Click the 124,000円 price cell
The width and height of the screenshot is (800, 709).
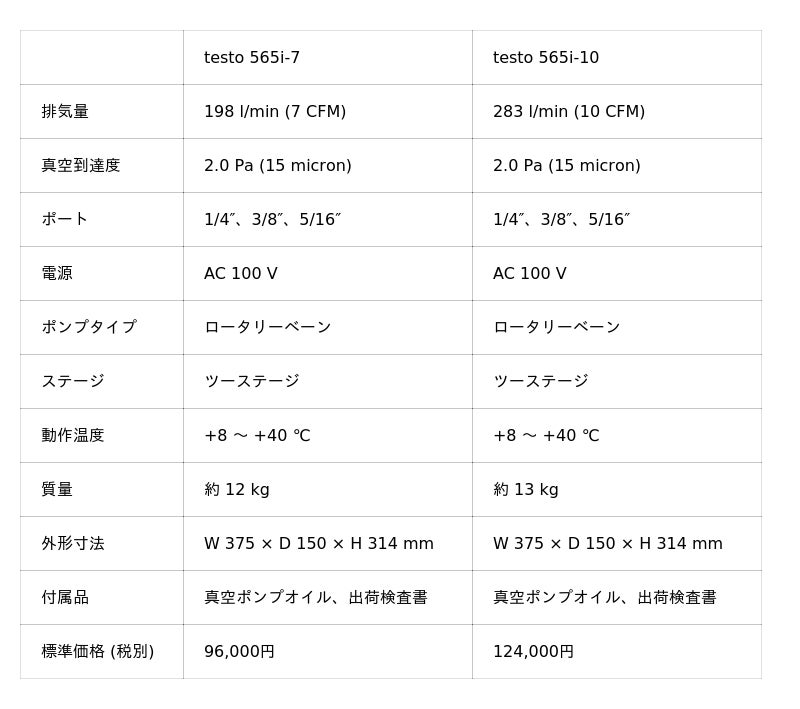534,652
